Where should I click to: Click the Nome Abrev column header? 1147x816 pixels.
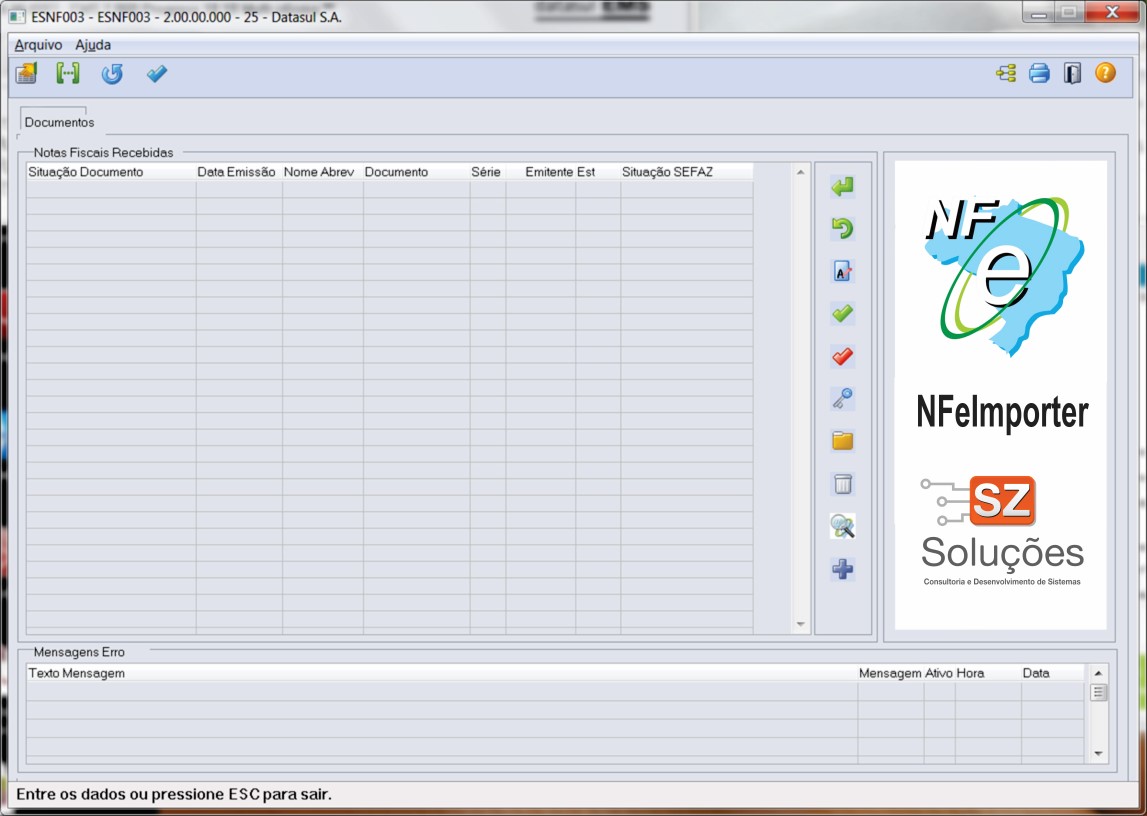pyautogui.click(x=323, y=172)
